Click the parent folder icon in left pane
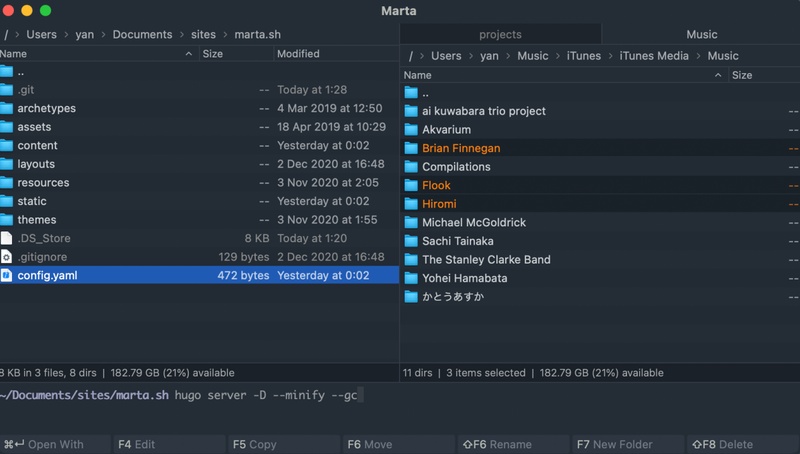 click(x=6, y=72)
